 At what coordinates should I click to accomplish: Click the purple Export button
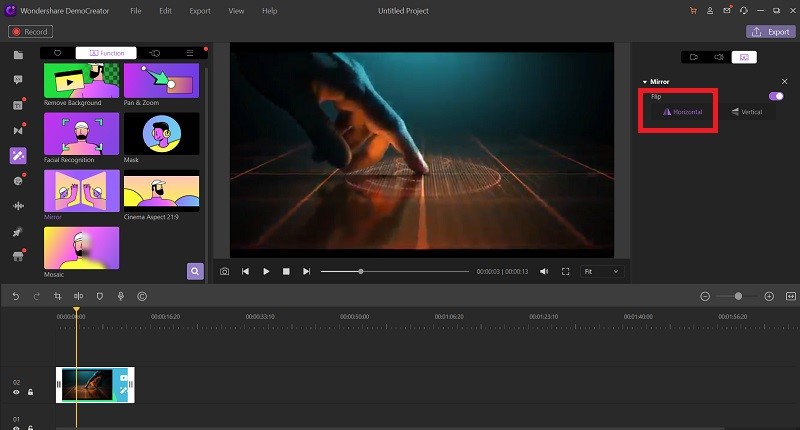point(770,32)
